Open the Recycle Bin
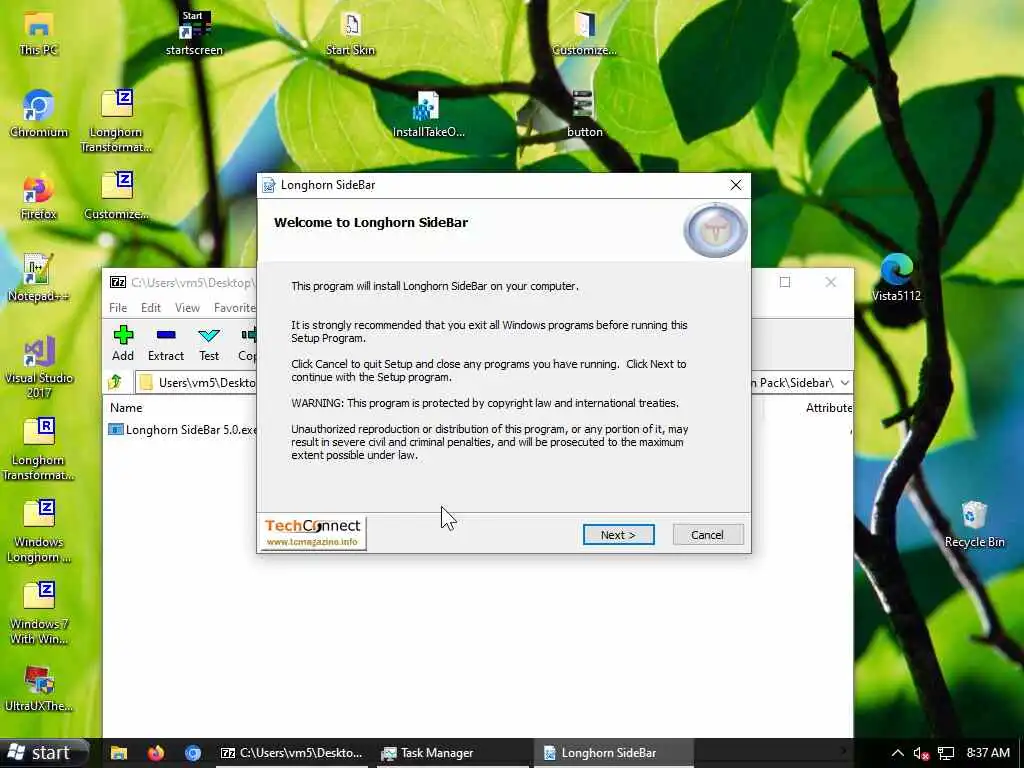 click(x=974, y=524)
